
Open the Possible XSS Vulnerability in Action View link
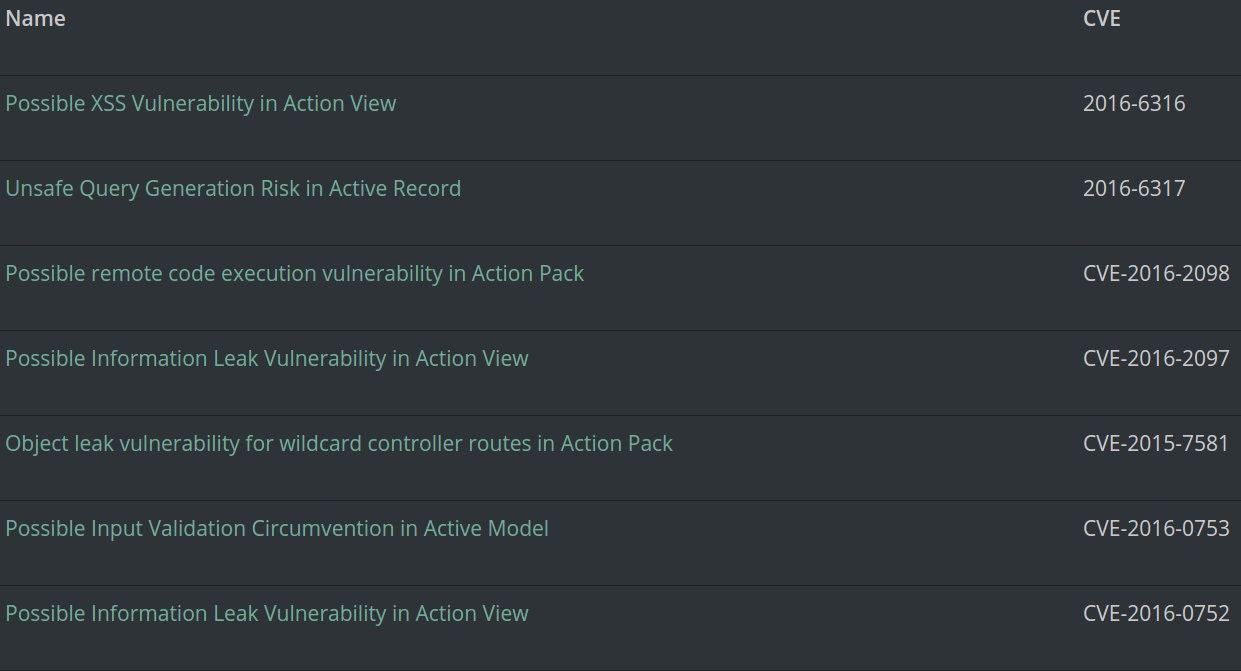(200, 103)
